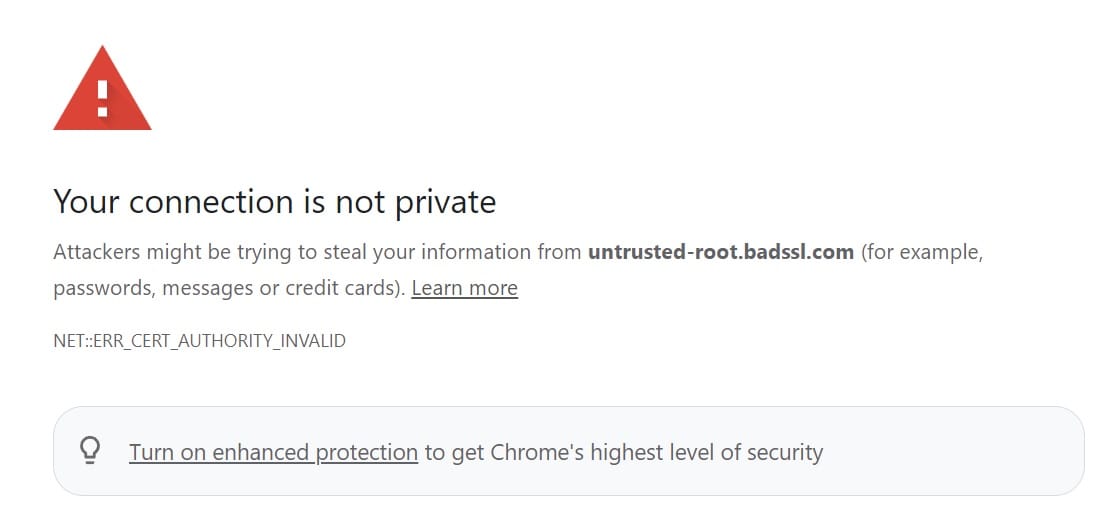Click the "Your connection is not private" heading
1094x510 pixels.
pyautogui.click(x=274, y=202)
